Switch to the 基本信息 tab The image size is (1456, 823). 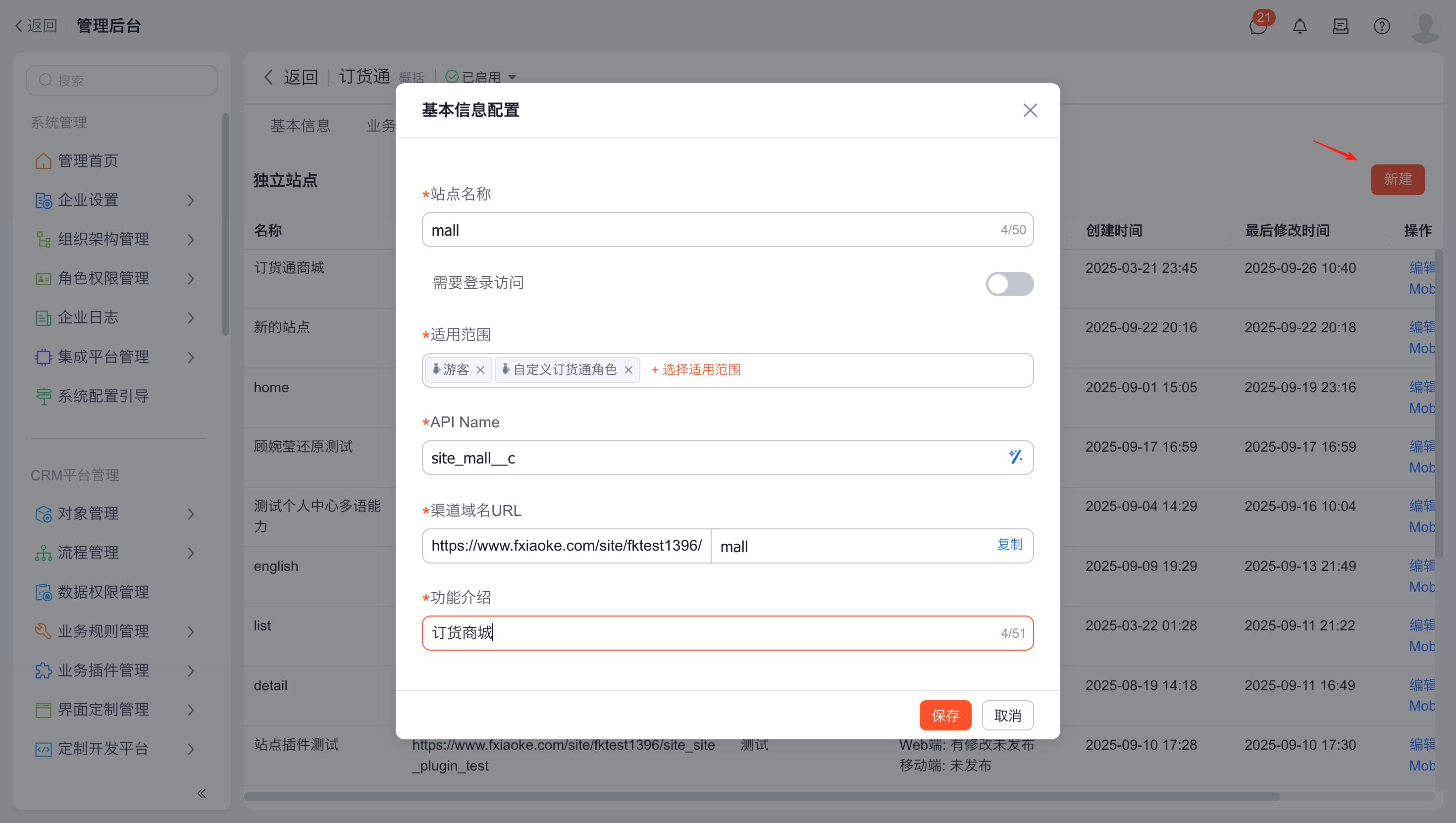pyautogui.click(x=300, y=125)
